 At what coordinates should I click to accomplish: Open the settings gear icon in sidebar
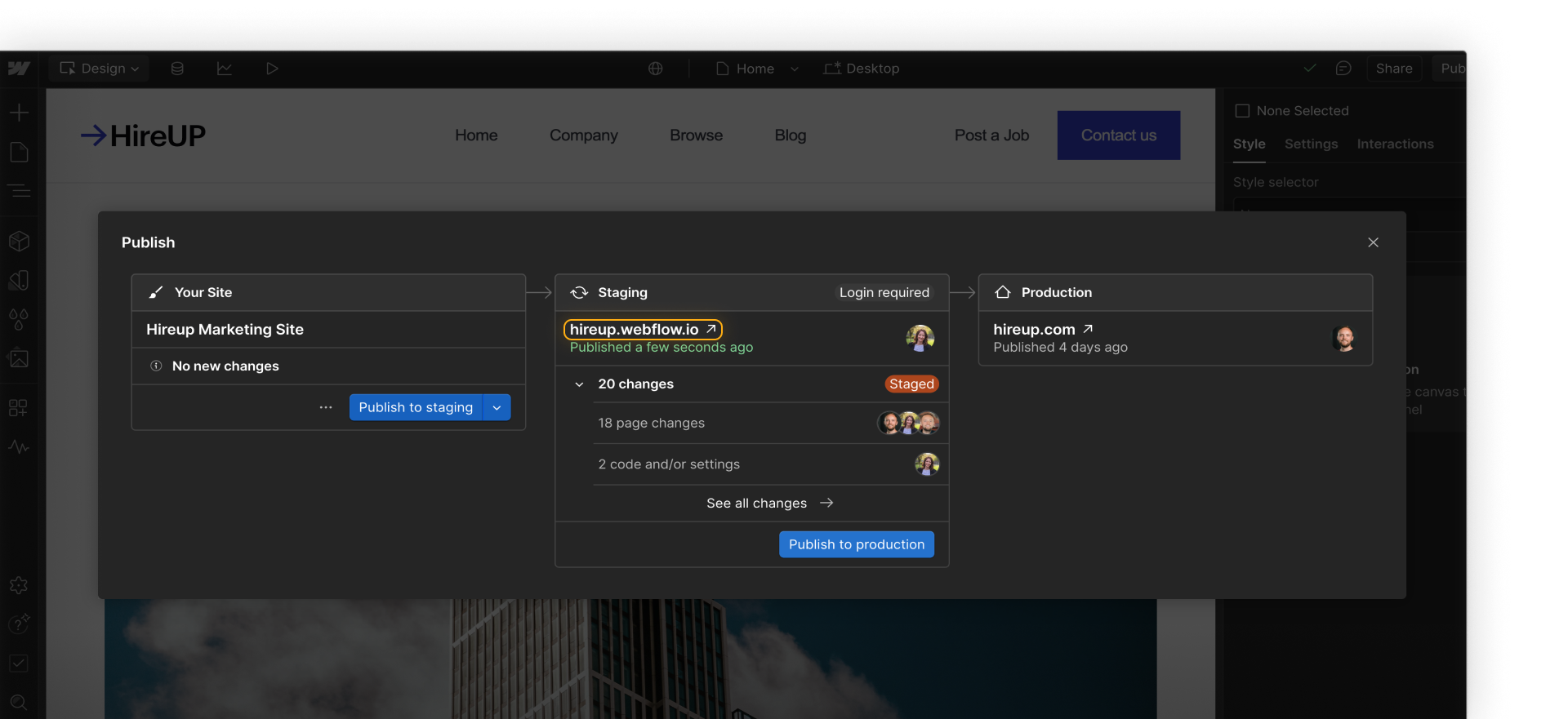click(19, 585)
